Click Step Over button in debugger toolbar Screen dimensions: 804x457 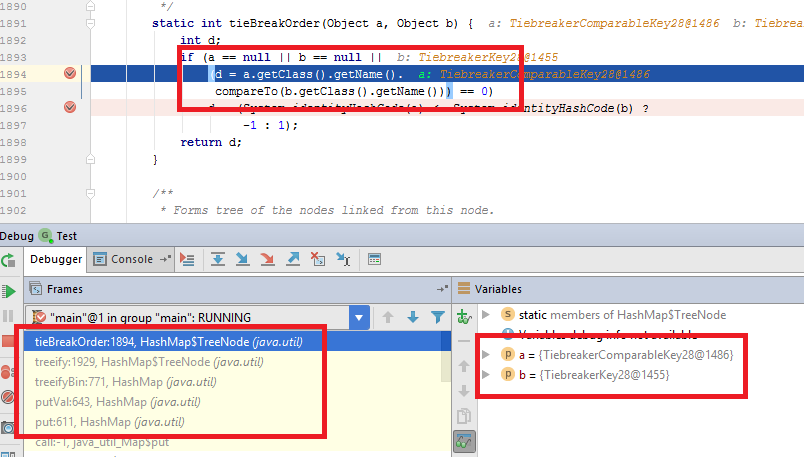pos(217,259)
